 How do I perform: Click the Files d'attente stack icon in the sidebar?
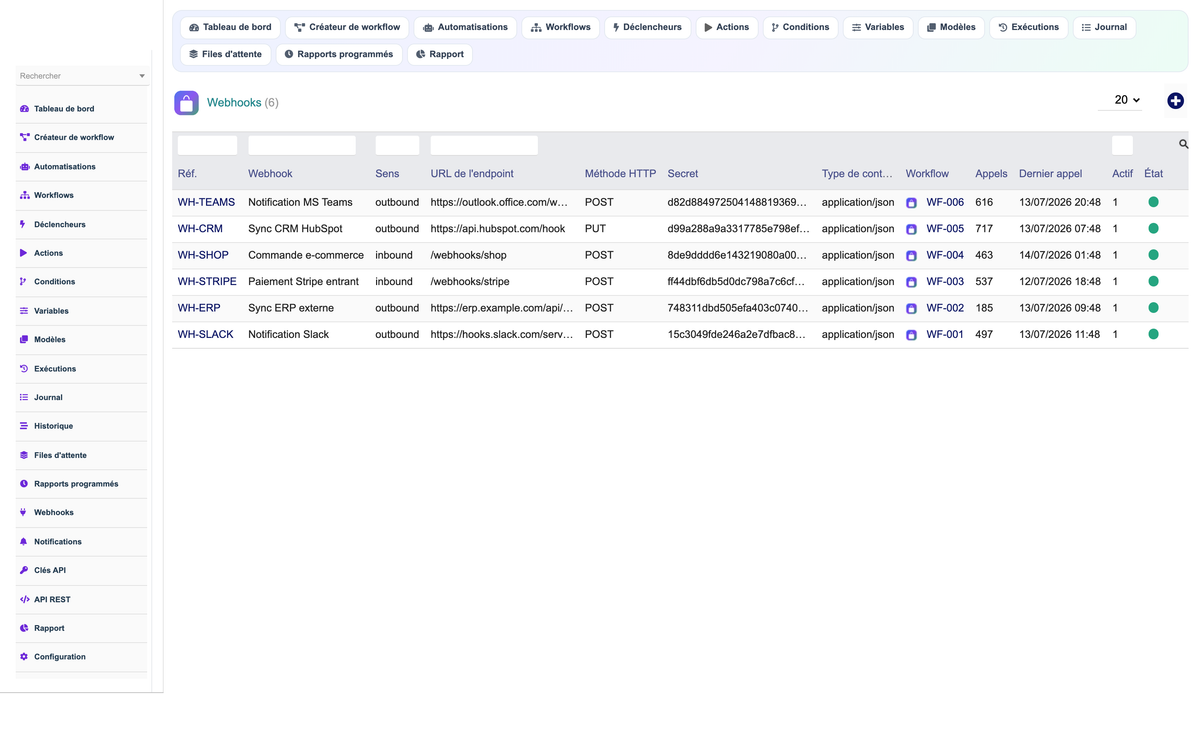tap(24, 455)
